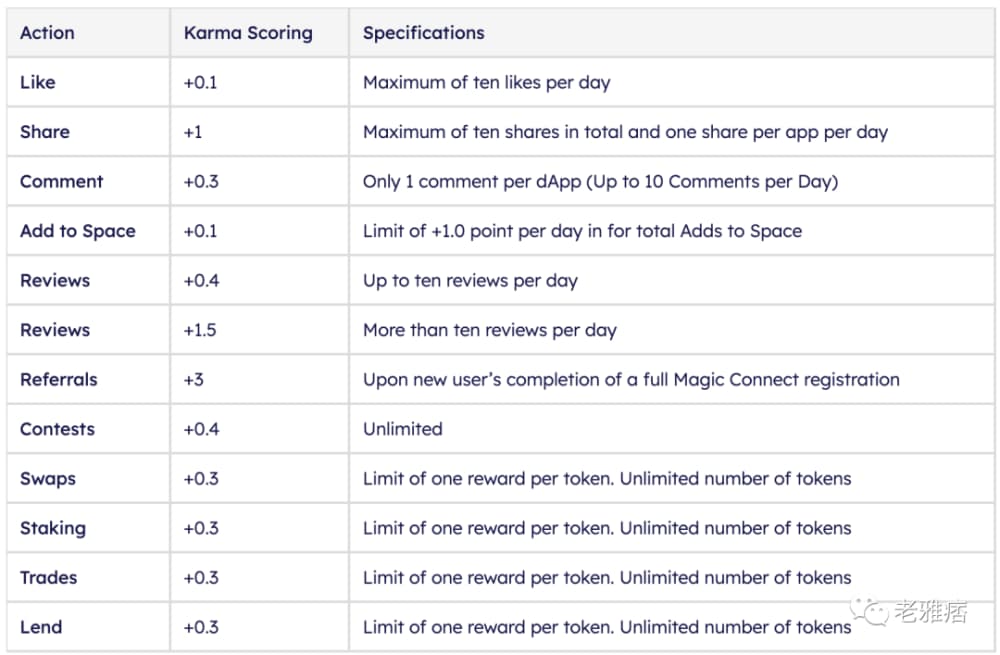1000x655 pixels.
Task: Click the Referrals row label
Action: (x=58, y=380)
